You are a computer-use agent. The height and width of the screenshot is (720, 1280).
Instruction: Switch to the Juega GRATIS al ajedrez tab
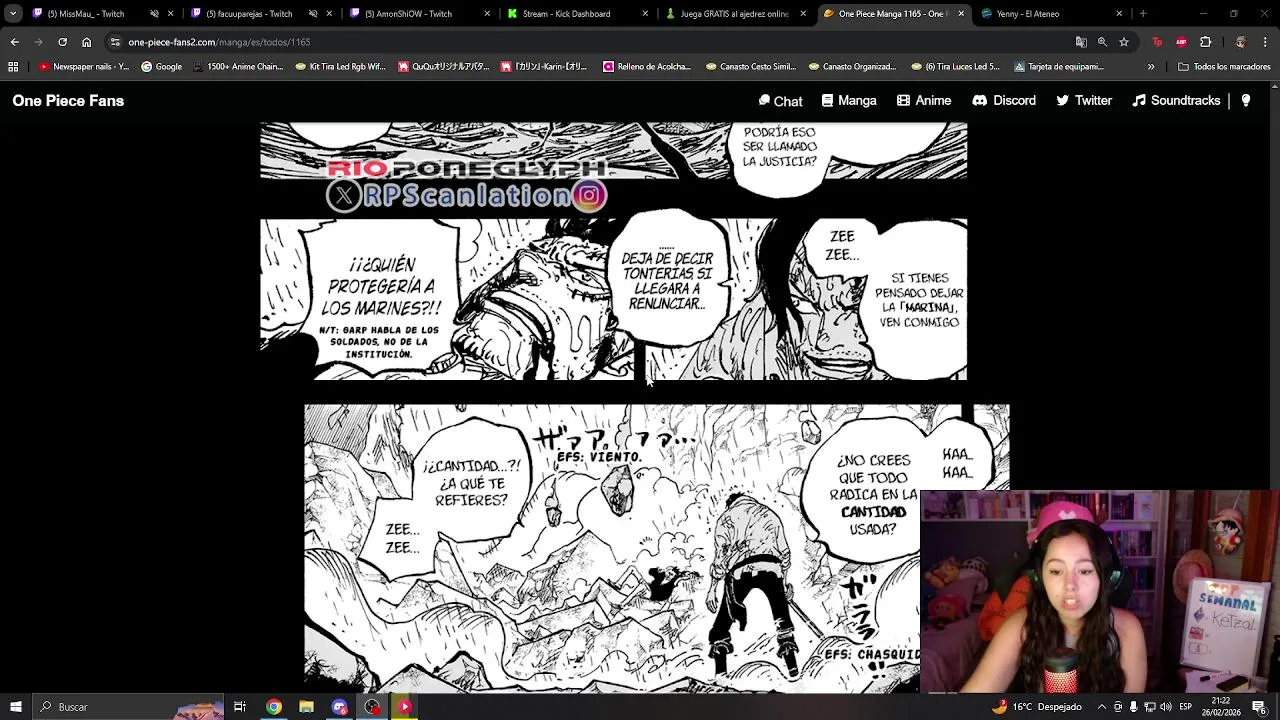(x=734, y=14)
